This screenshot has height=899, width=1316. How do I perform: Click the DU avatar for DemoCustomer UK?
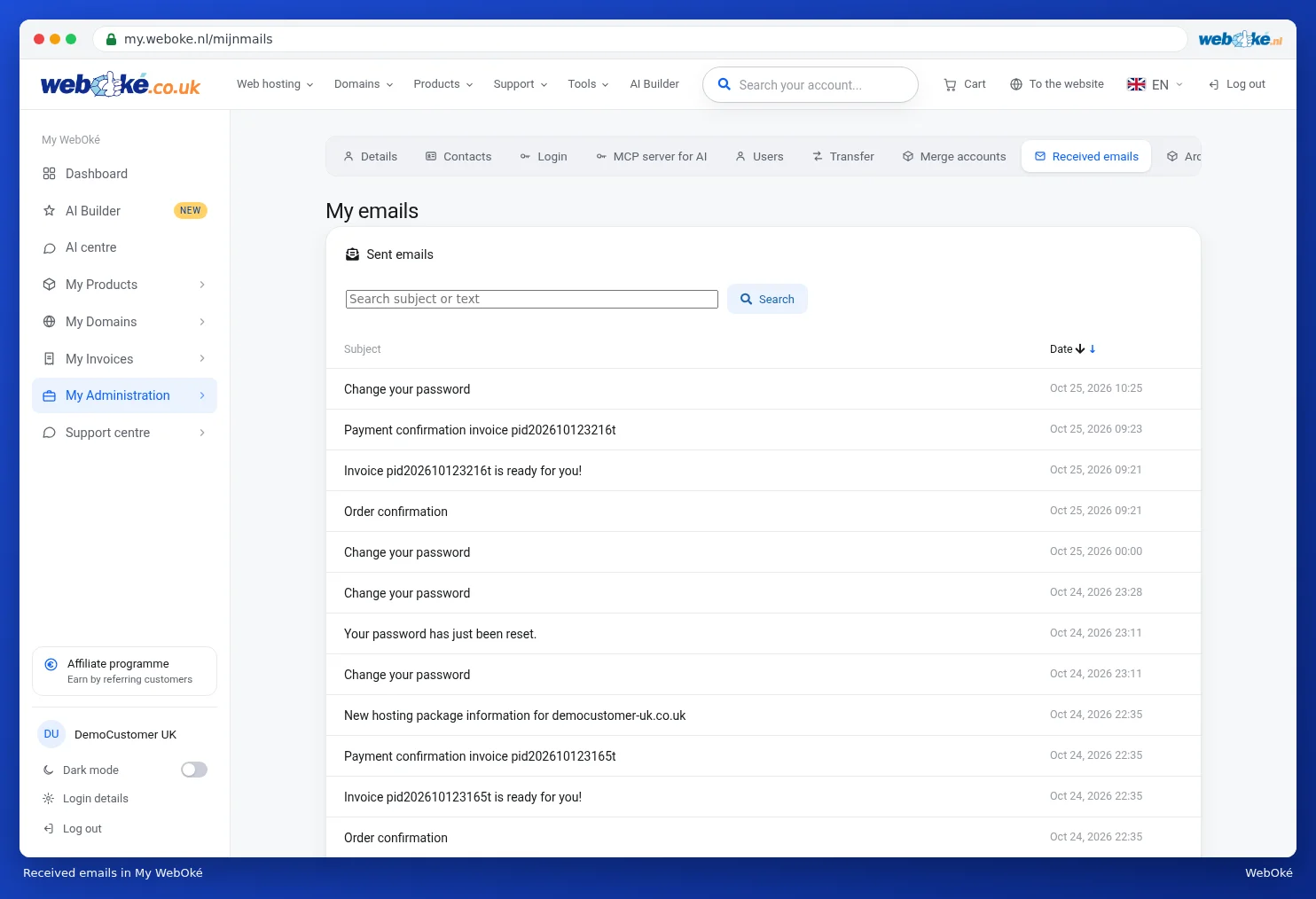(51, 734)
